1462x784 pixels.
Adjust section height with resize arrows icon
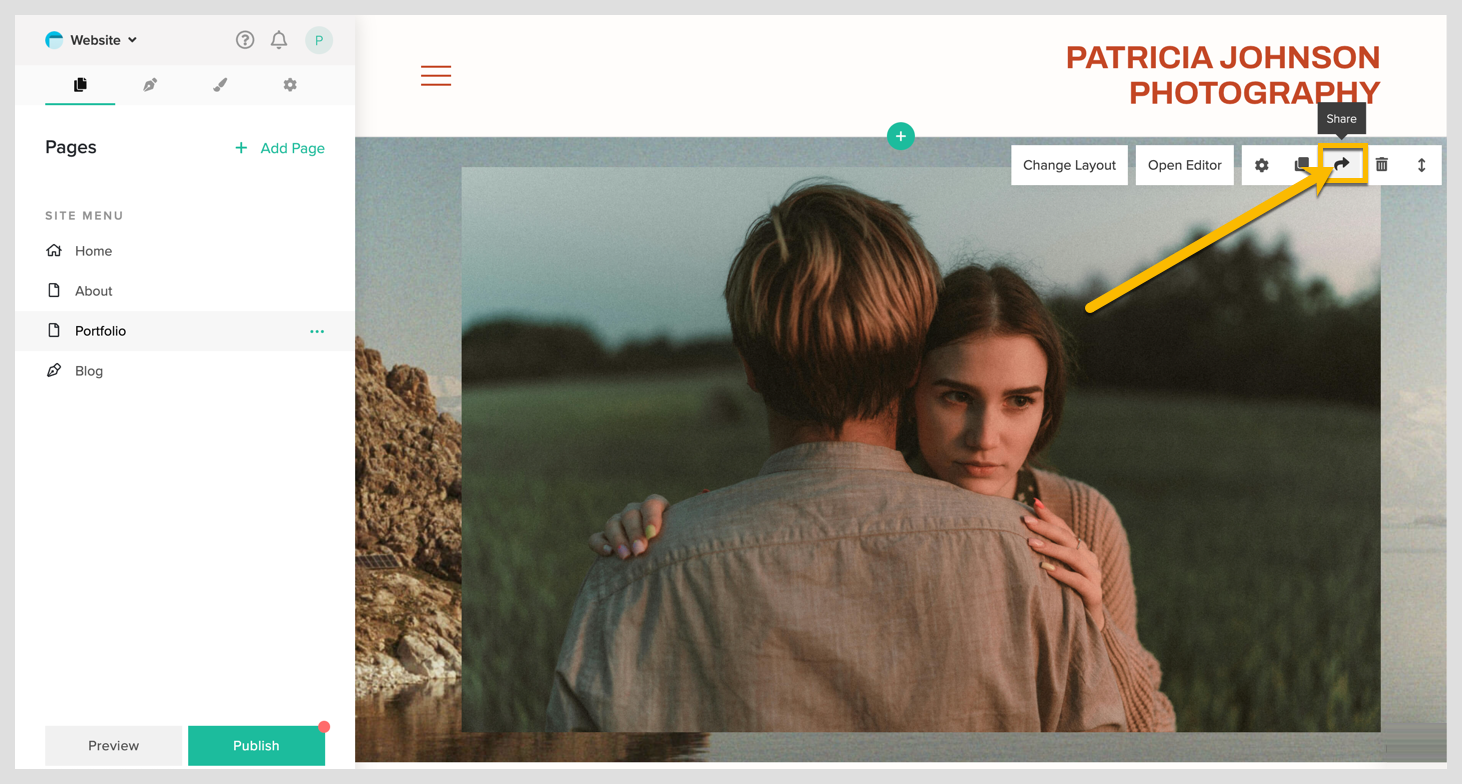tap(1421, 165)
